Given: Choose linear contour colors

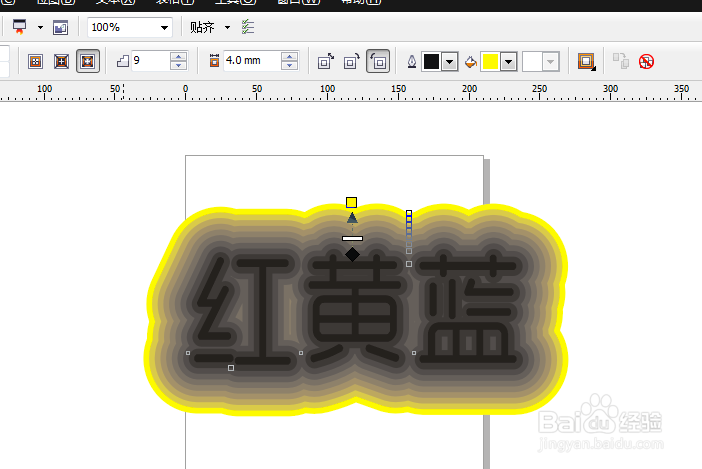Looking at the screenshot, I should tap(325, 61).
